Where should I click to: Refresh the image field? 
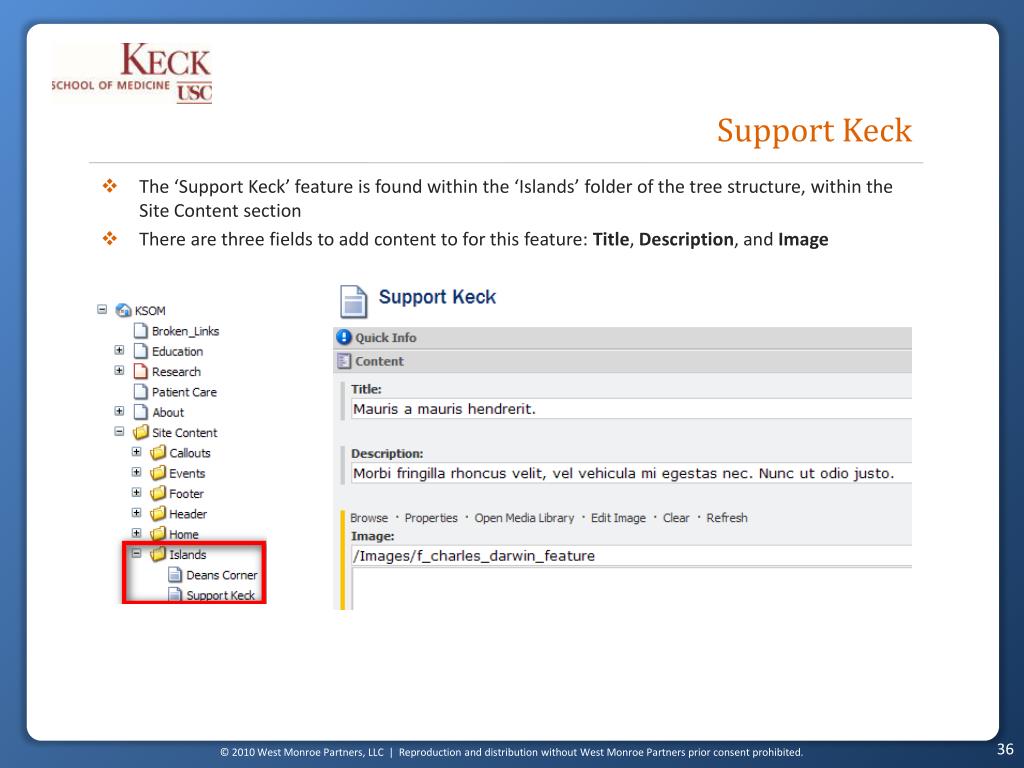tap(727, 518)
